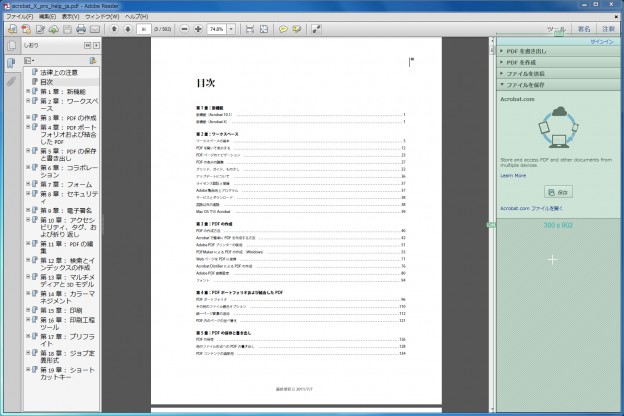Select 第 5 章 PDF の保存と書き出し bookmark
Image resolution: width=624 pixels, height=416 pixels.
coord(68,154)
